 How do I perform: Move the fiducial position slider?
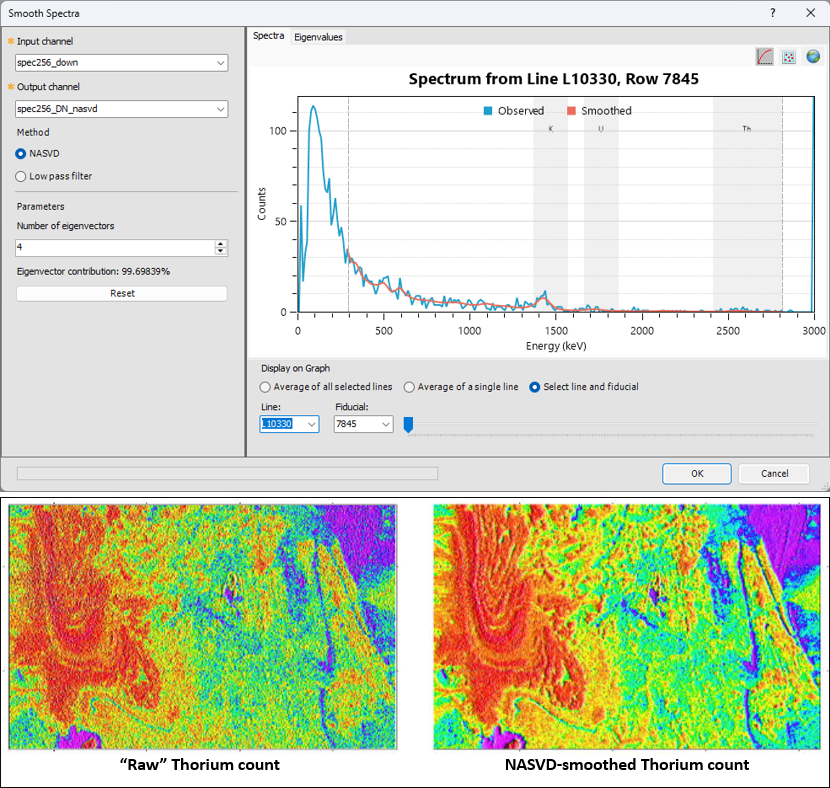click(408, 424)
